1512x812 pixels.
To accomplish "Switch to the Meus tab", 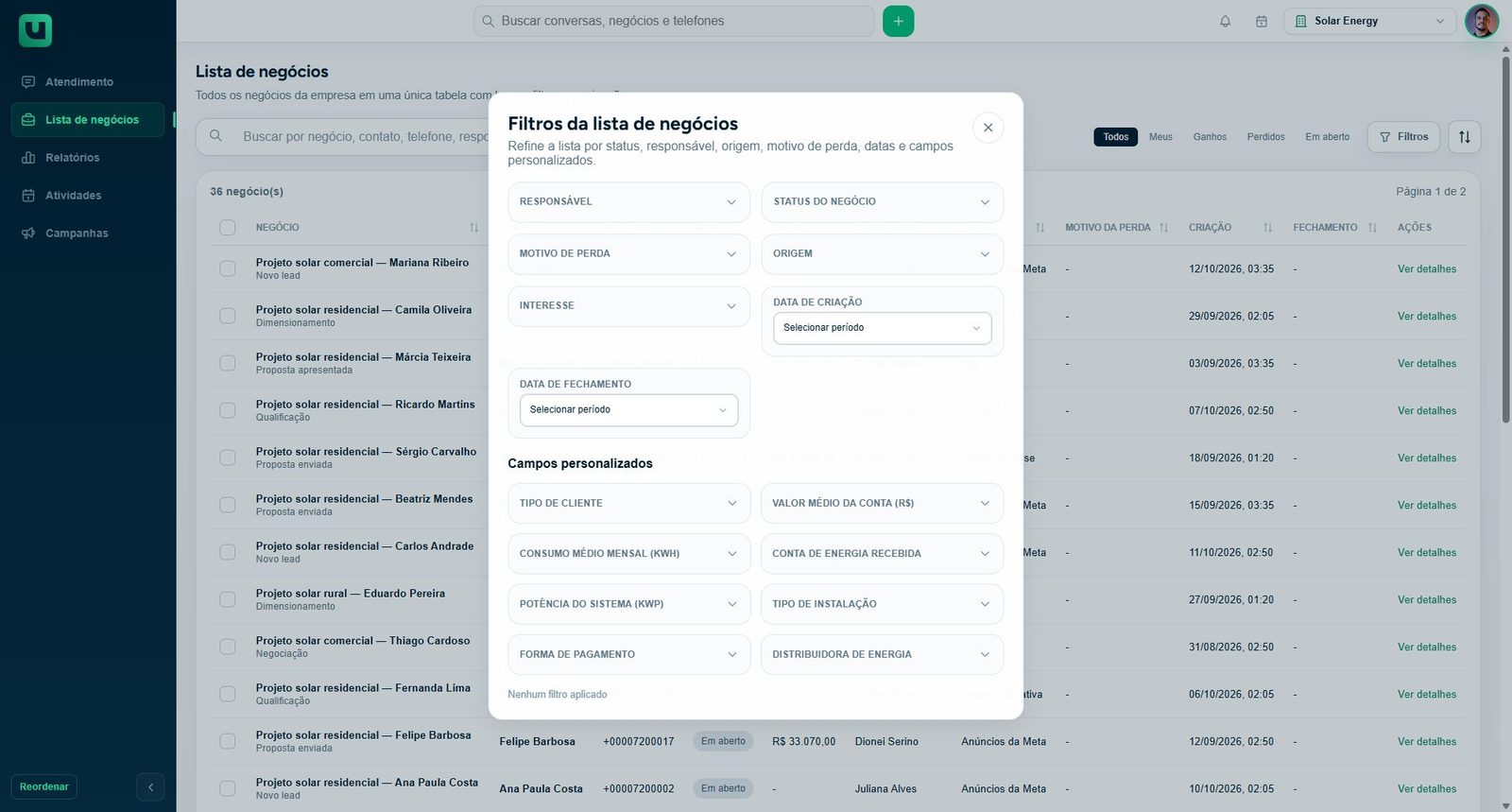I will click(1160, 137).
